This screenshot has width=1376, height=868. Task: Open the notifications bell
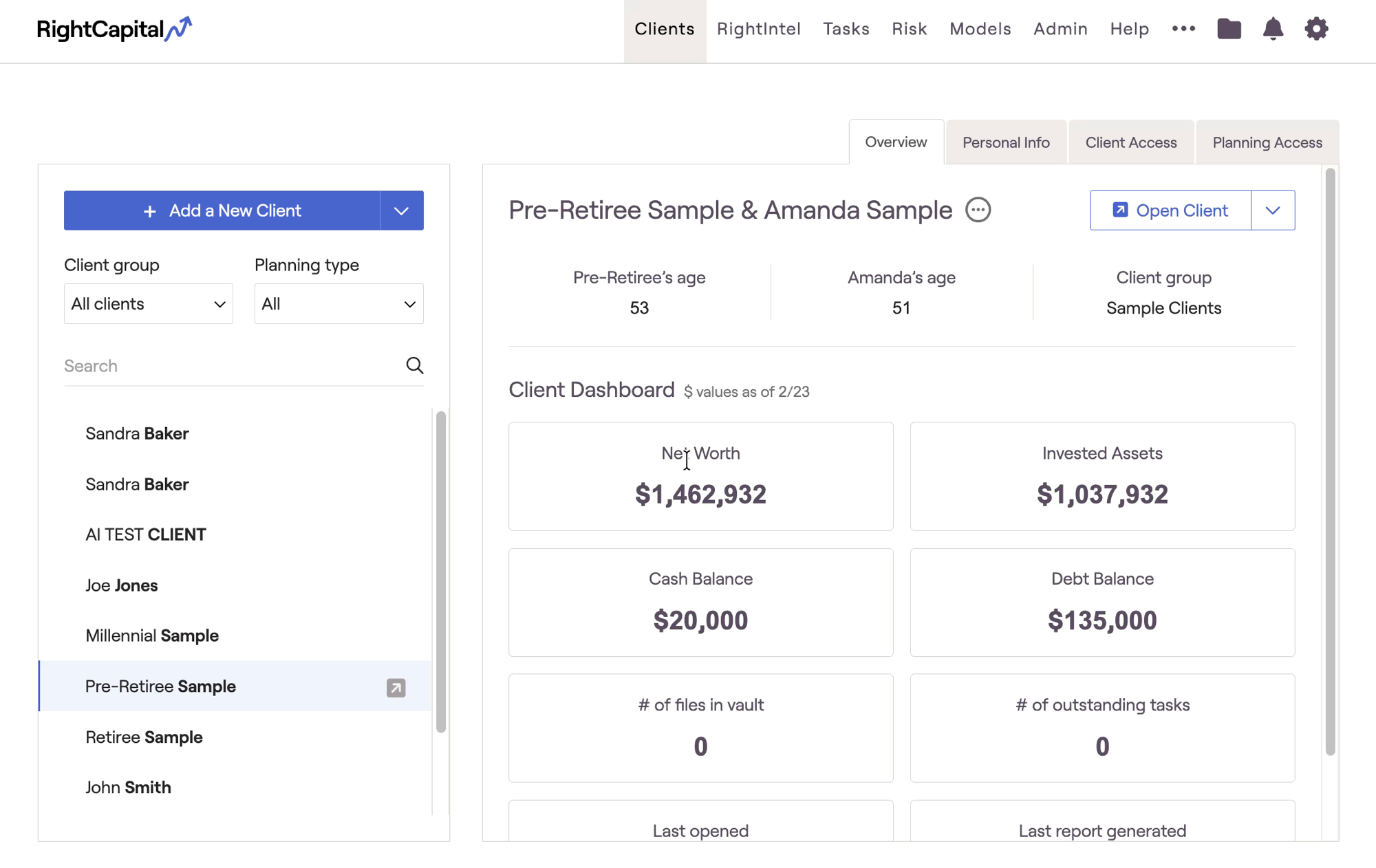1273,29
